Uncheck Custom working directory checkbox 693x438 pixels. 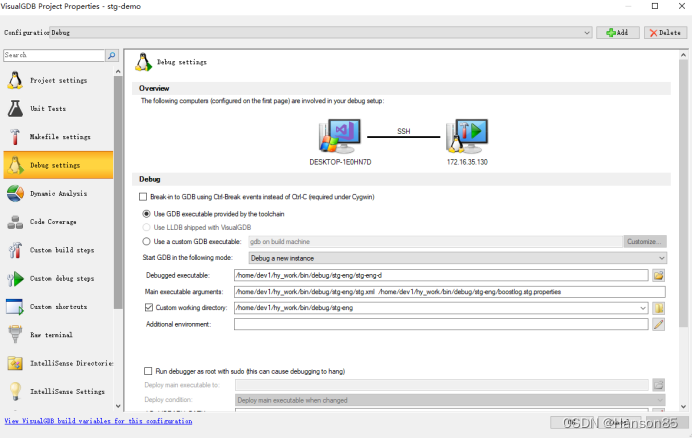coord(149,308)
